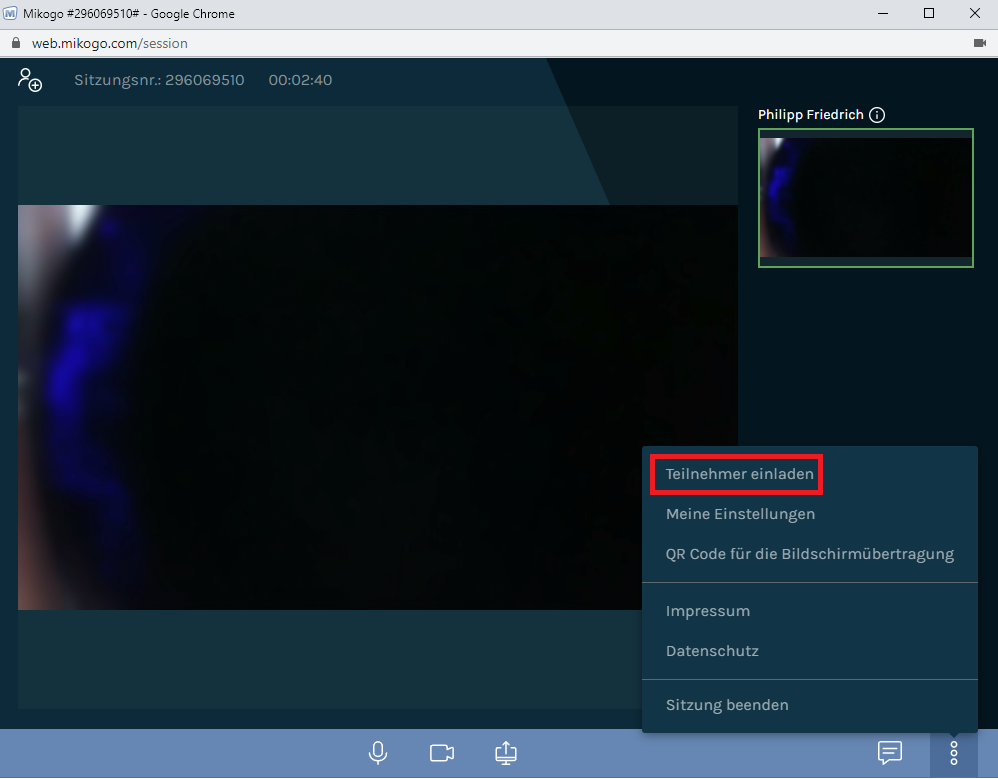Click the lock icon in address bar
This screenshot has width=998, height=779.
point(16,43)
